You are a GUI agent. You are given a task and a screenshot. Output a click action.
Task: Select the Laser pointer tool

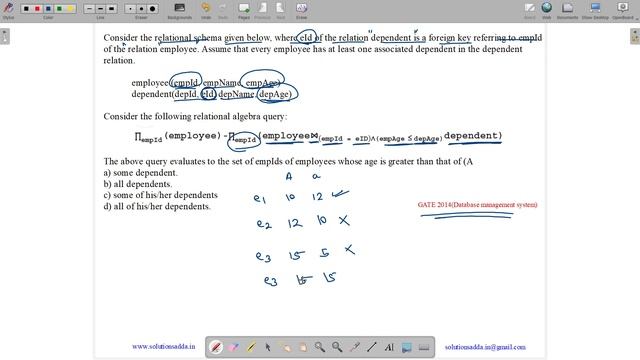tap(354, 347)
